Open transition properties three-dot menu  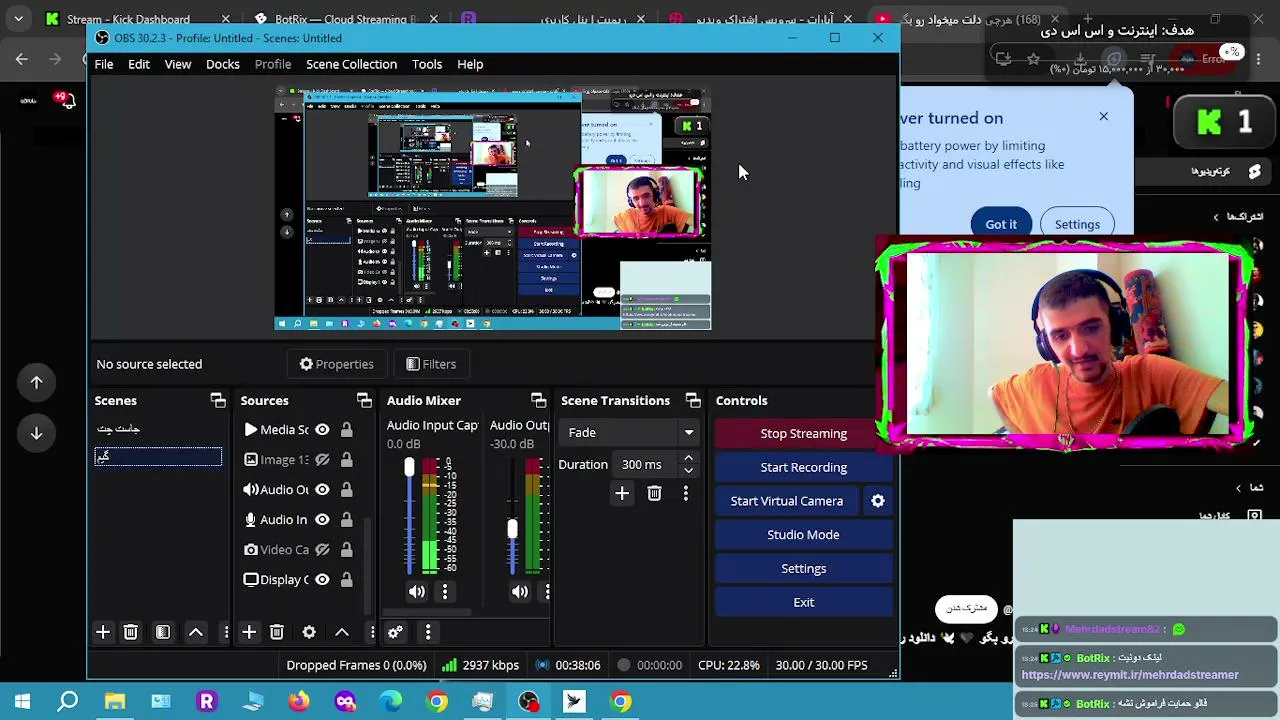[x=686, y=493]
